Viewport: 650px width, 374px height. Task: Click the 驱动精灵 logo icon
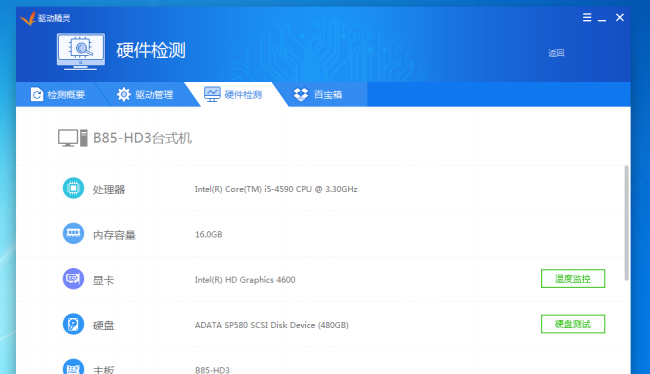[x=28, y=18]
